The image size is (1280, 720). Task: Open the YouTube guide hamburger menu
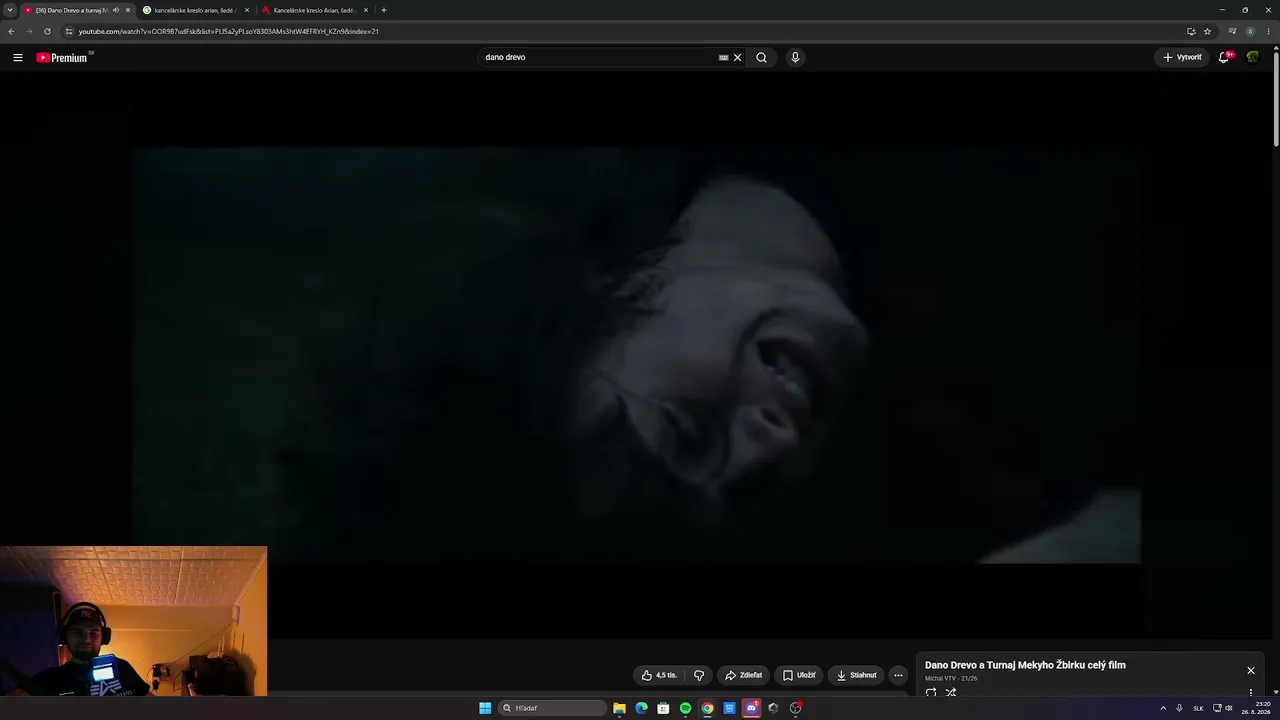tap(18, 58)
